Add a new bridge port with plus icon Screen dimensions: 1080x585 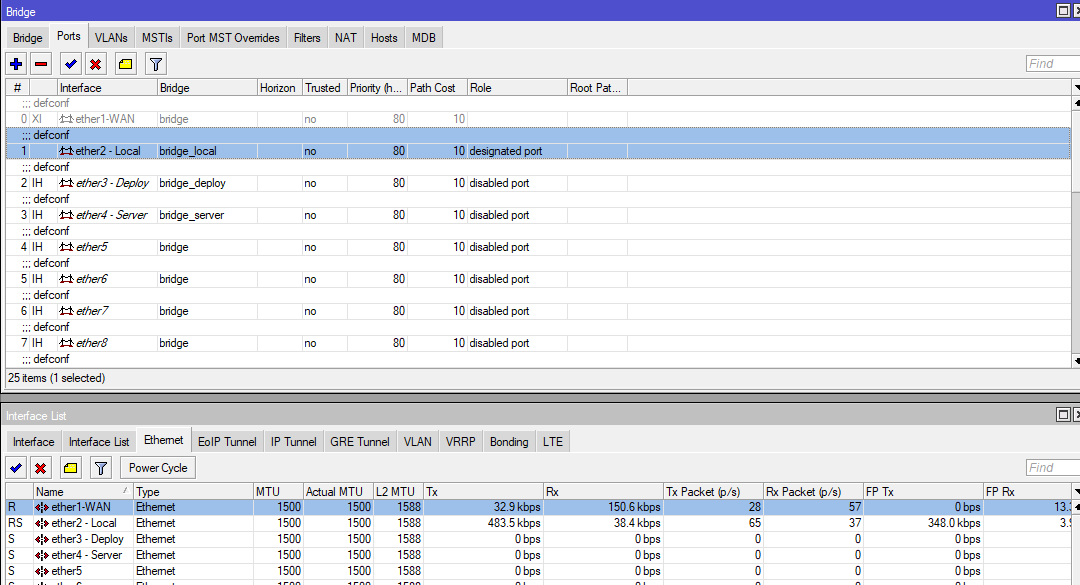[16, 64]
